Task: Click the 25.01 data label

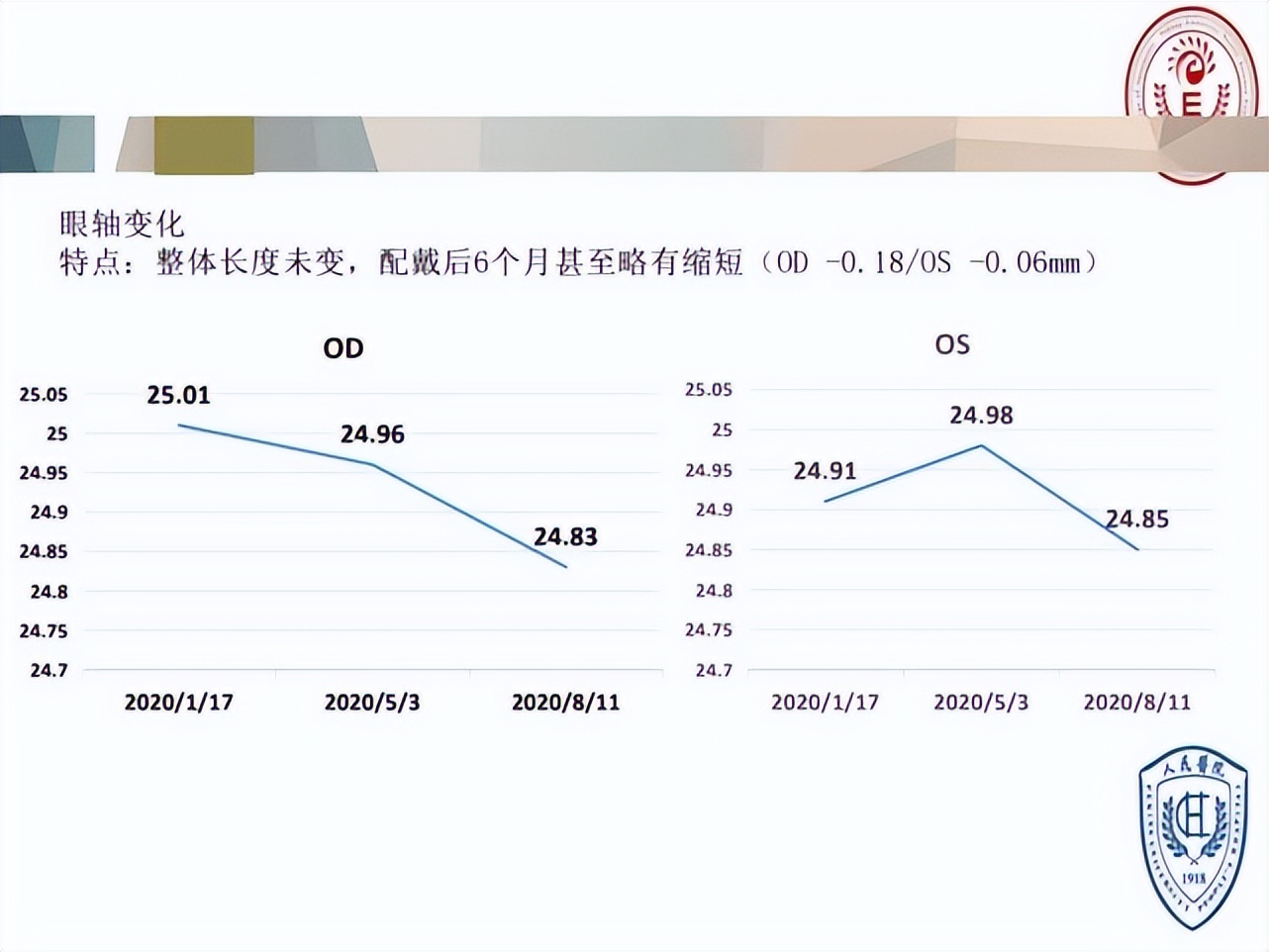Action: point(179,395)
